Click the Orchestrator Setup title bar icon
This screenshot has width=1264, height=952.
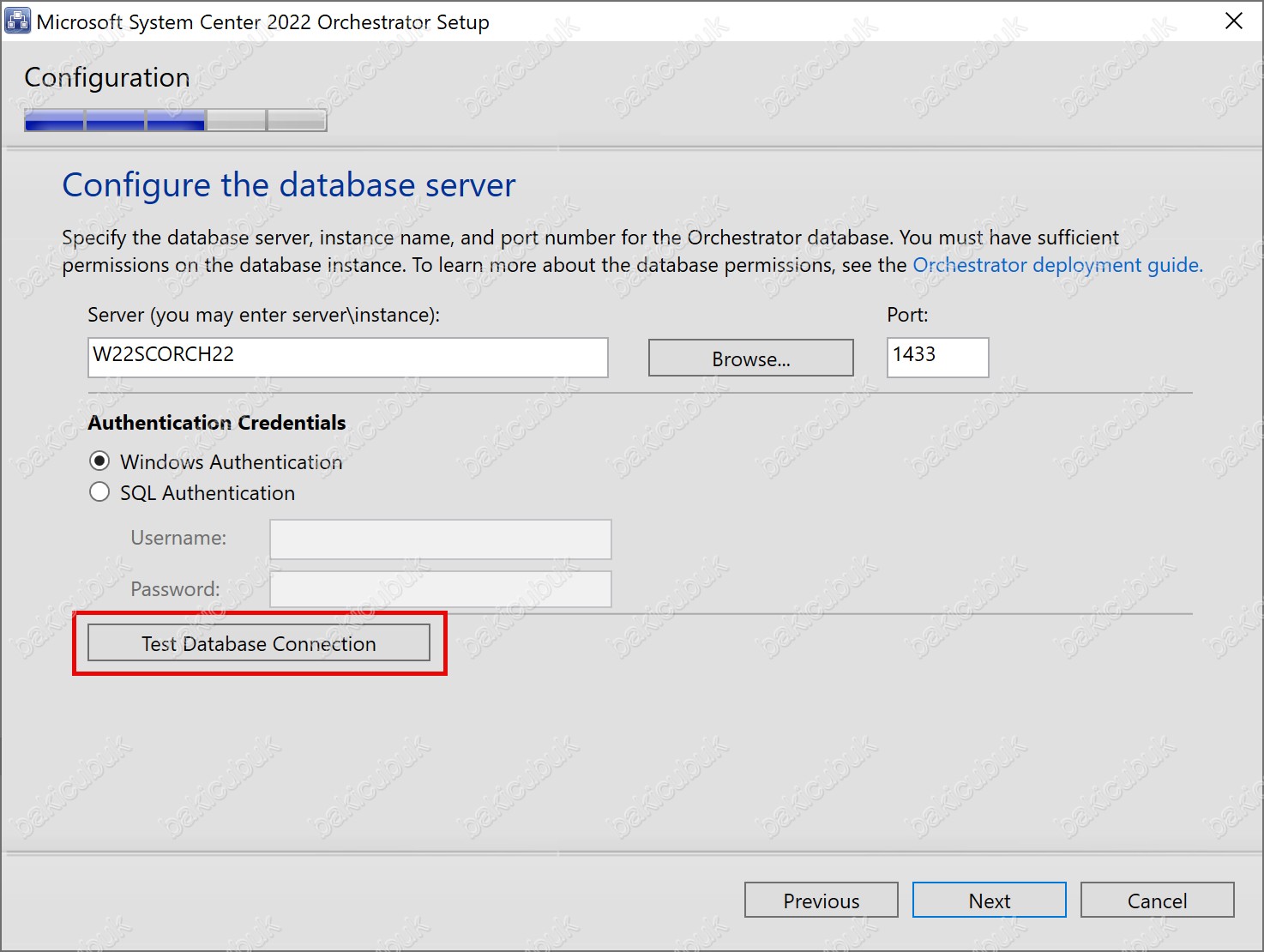pos(17,21)
